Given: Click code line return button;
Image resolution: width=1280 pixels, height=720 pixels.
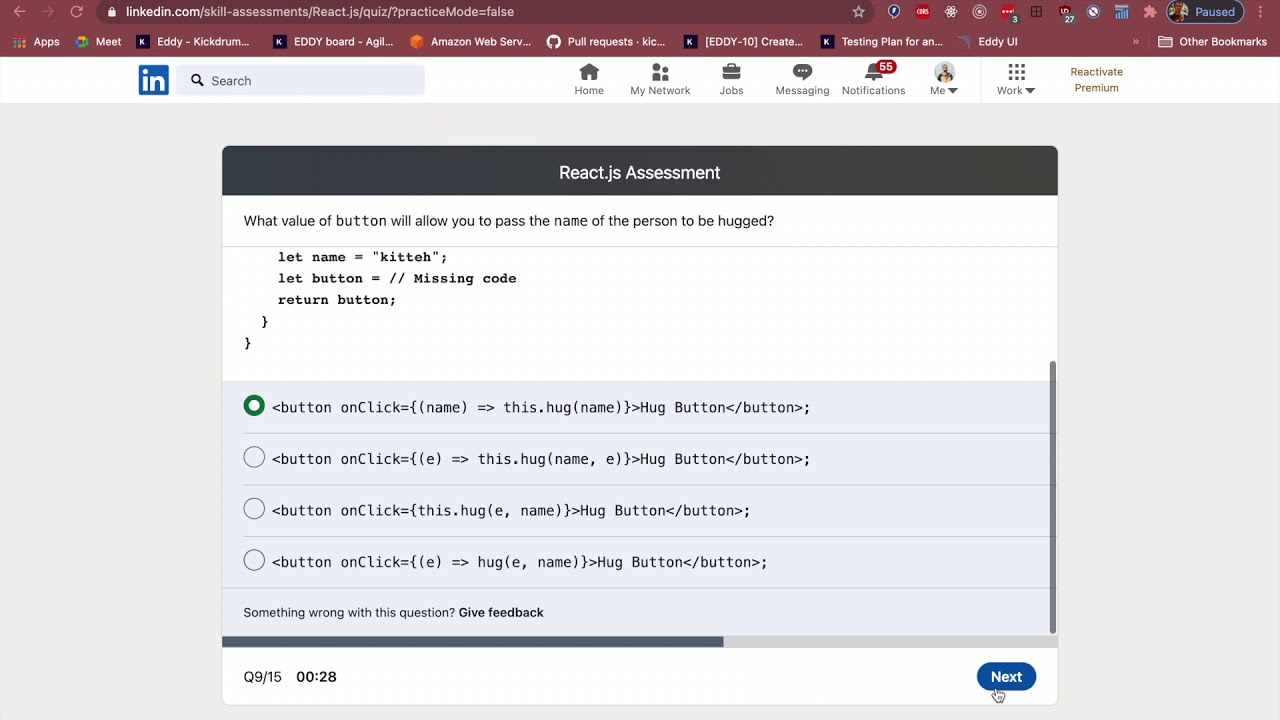Looking at the screenshot, I should (x=337, y=300).
